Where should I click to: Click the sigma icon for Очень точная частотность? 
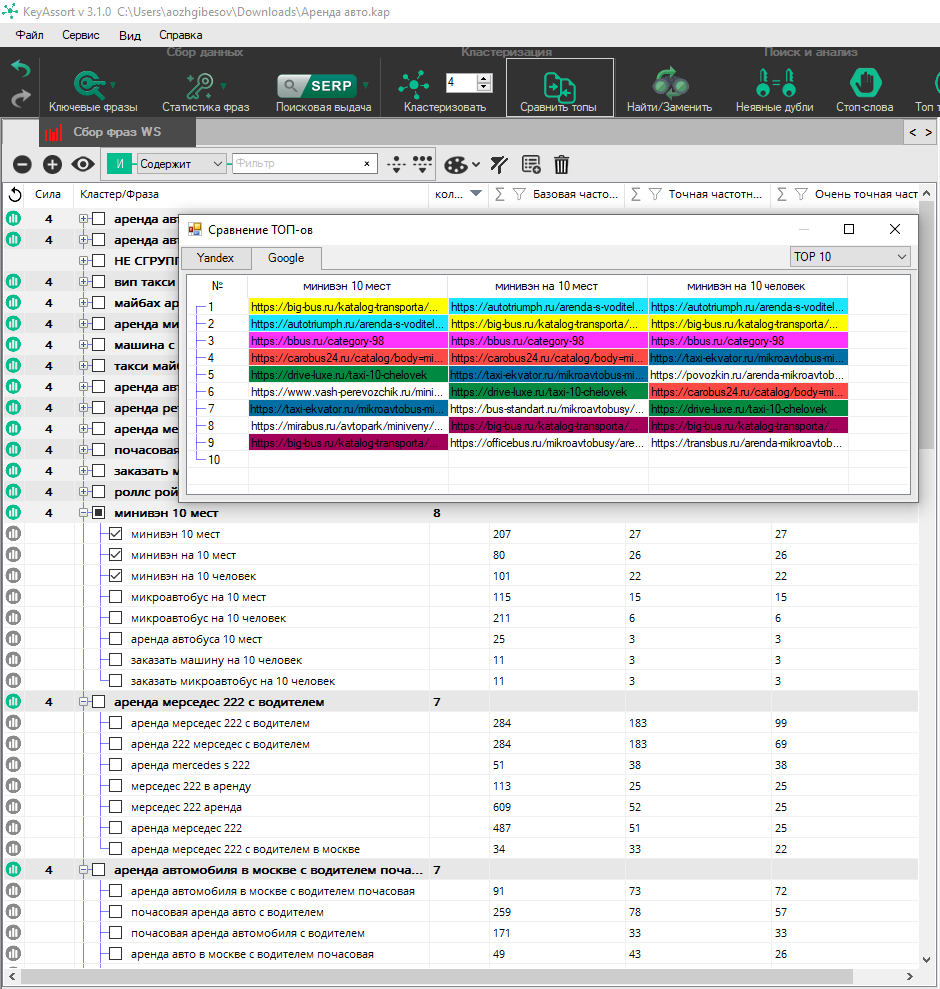[x=782, y=194]
